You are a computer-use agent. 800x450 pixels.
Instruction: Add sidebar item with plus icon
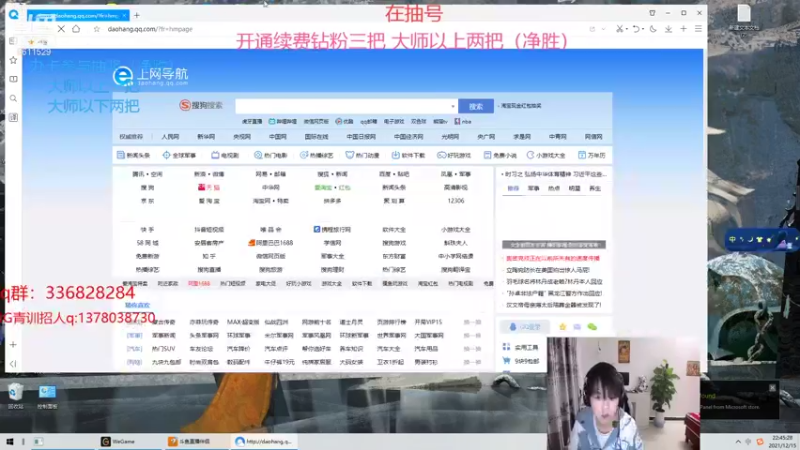point(13,344)
